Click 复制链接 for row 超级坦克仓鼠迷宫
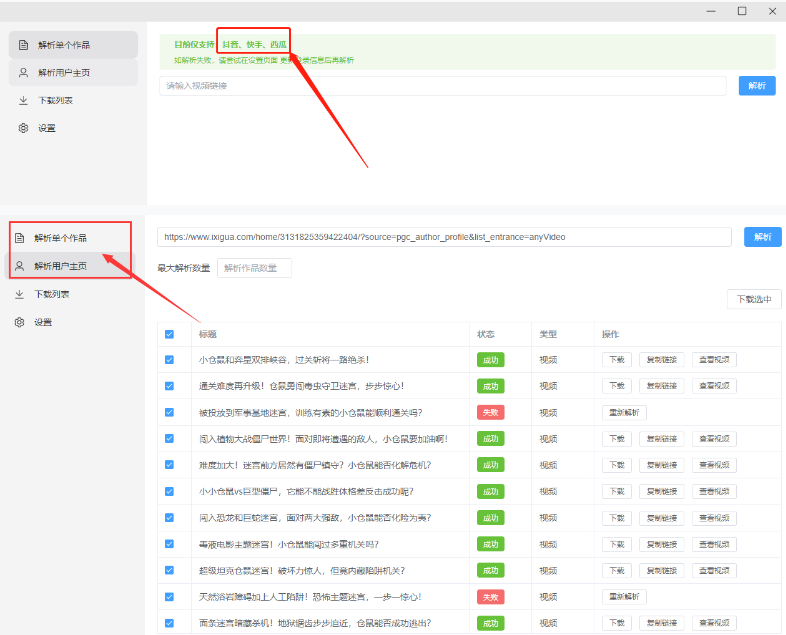 coord(662,570)
